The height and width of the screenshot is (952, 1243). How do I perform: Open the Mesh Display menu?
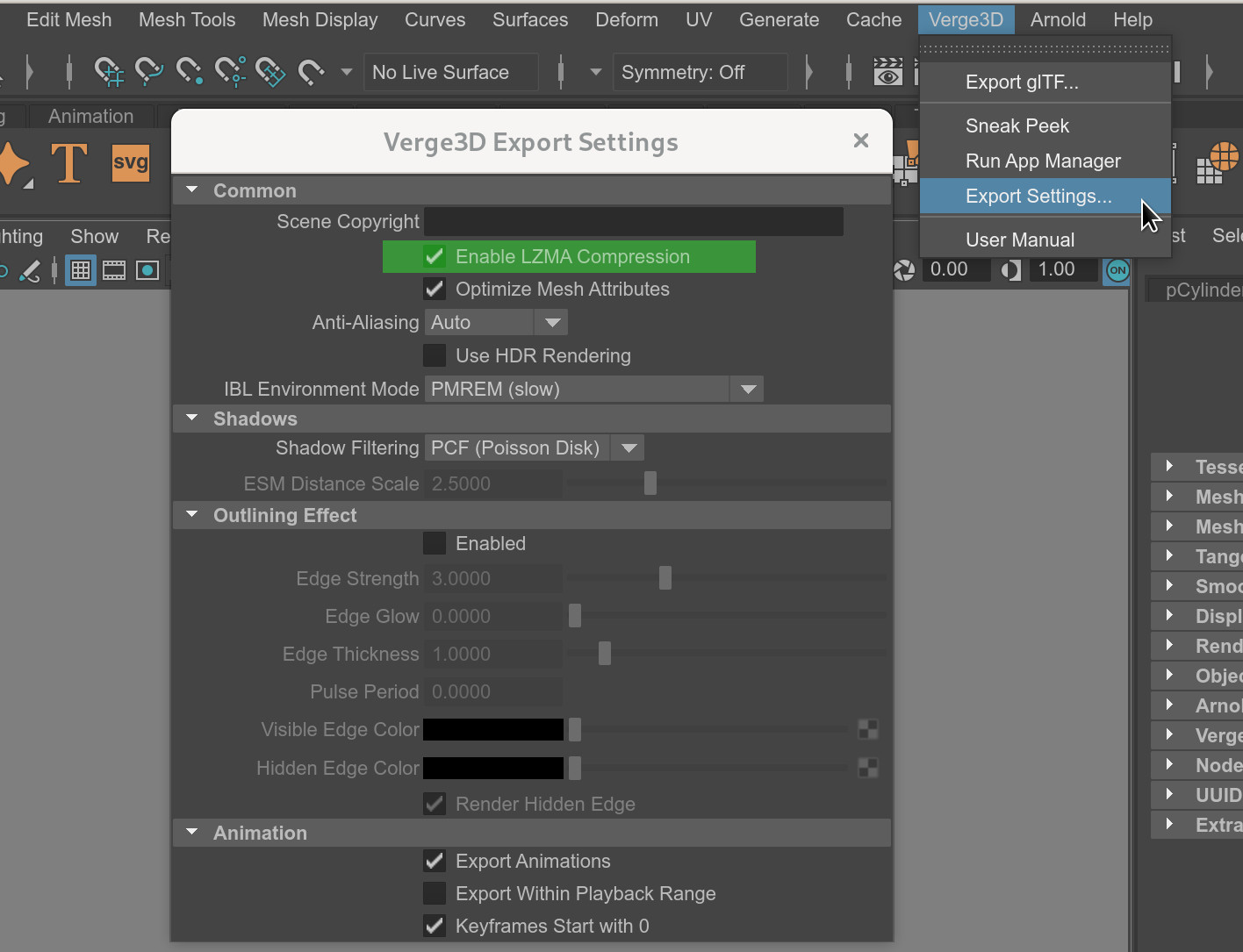click(320, 19)
